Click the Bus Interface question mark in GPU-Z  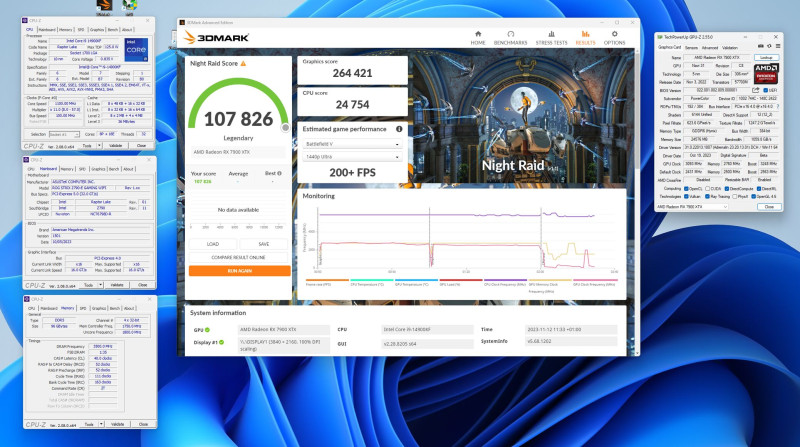click(776, 107)
